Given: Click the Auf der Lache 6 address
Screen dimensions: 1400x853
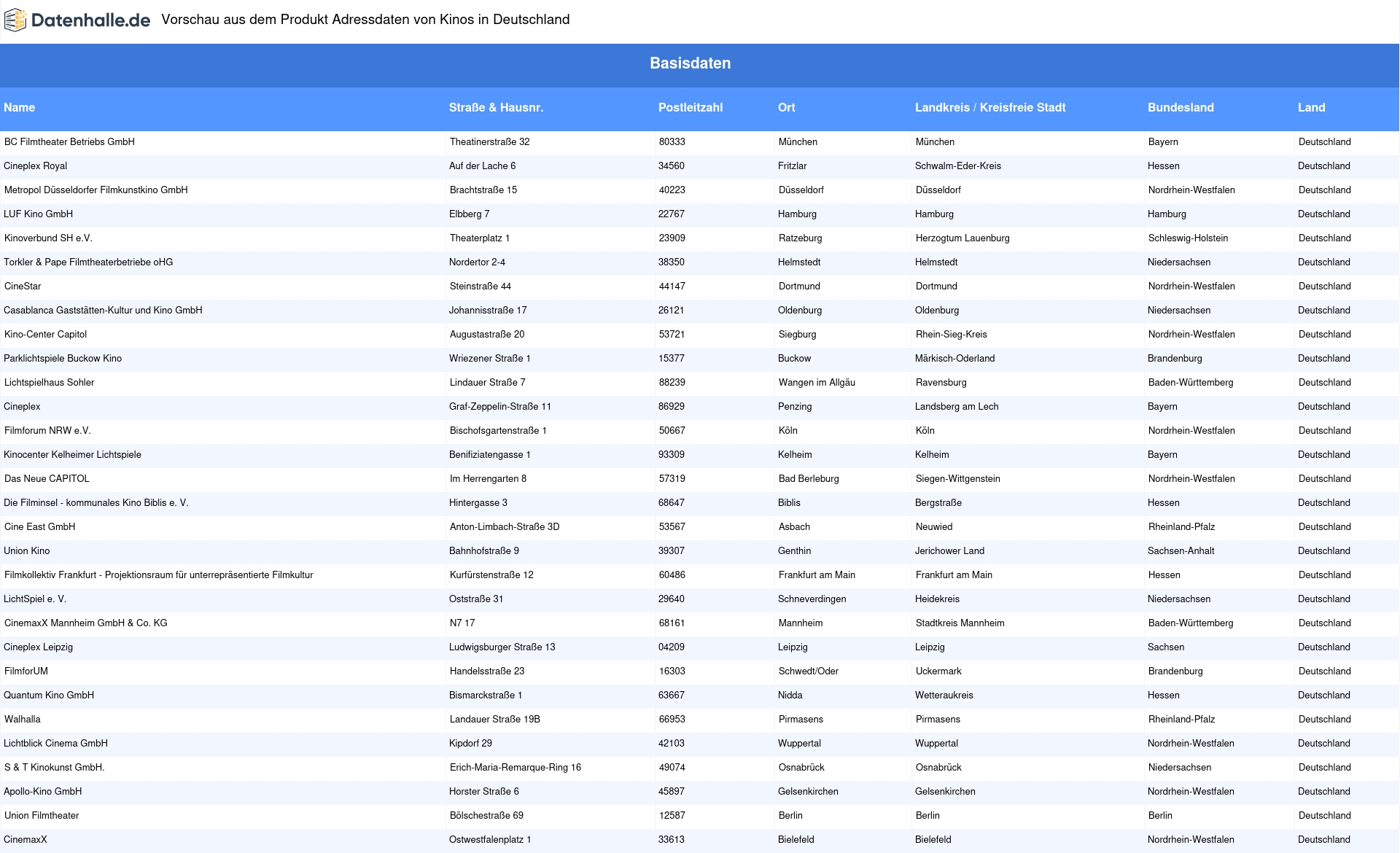Looking at the screenshot, I should 483,166.
